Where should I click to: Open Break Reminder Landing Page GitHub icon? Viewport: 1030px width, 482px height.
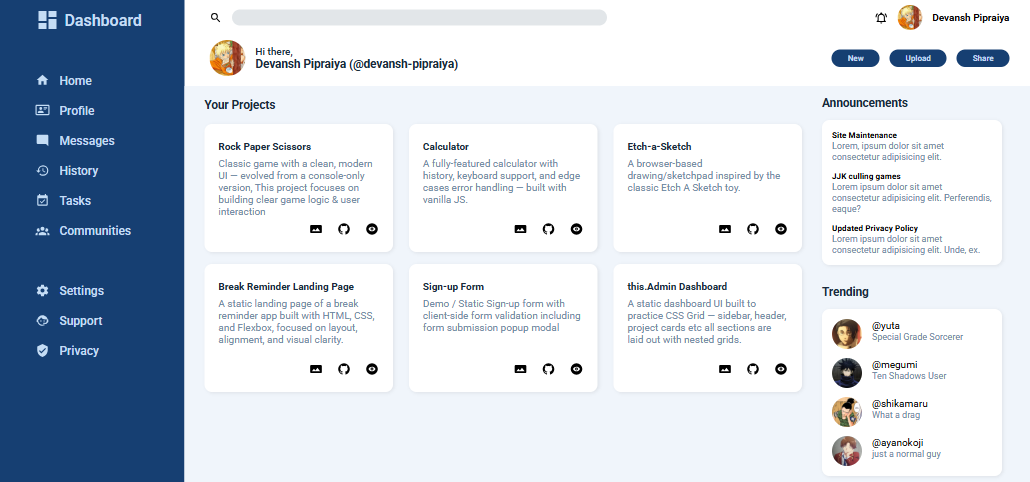tap(344, 369)
